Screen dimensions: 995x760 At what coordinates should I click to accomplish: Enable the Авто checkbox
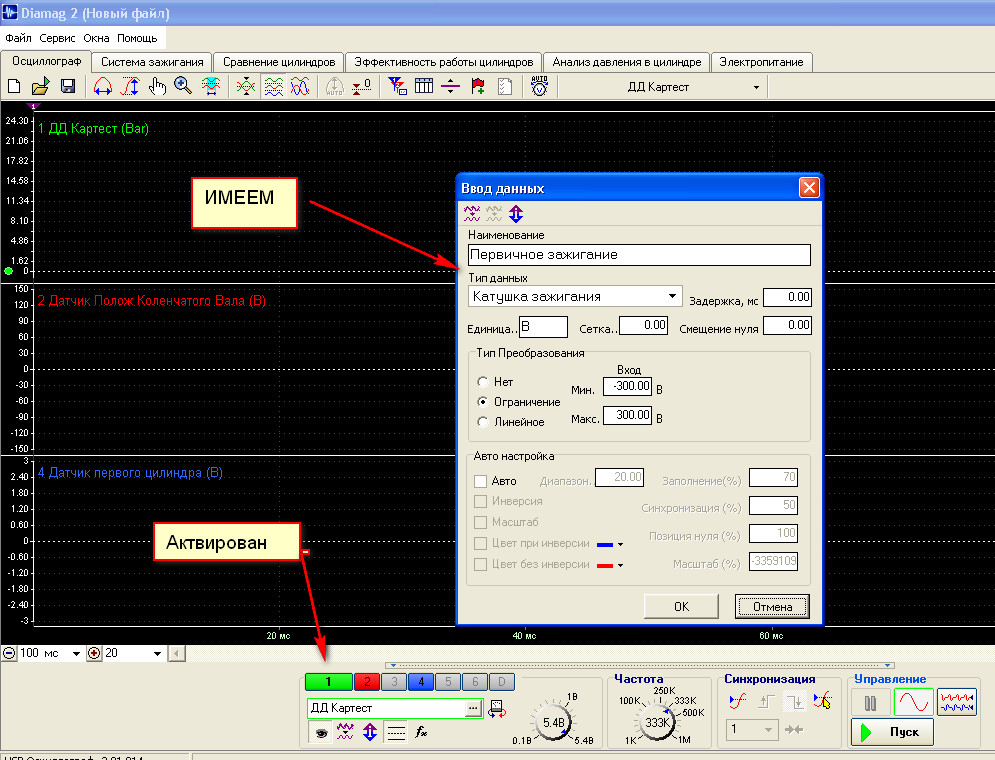click(480, 481)
